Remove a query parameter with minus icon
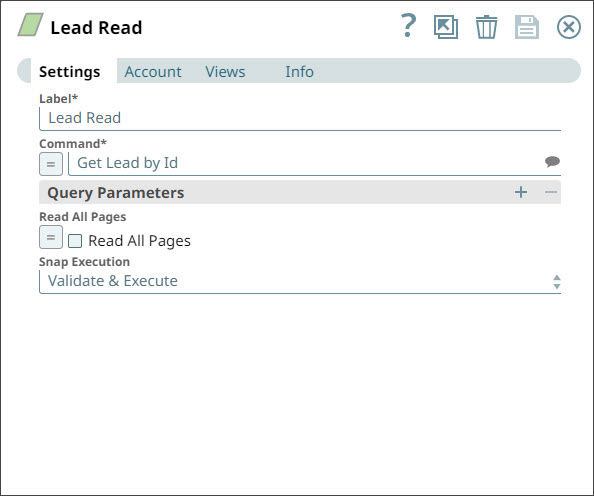This screenshot has width=594, height=496. point(551,192)
